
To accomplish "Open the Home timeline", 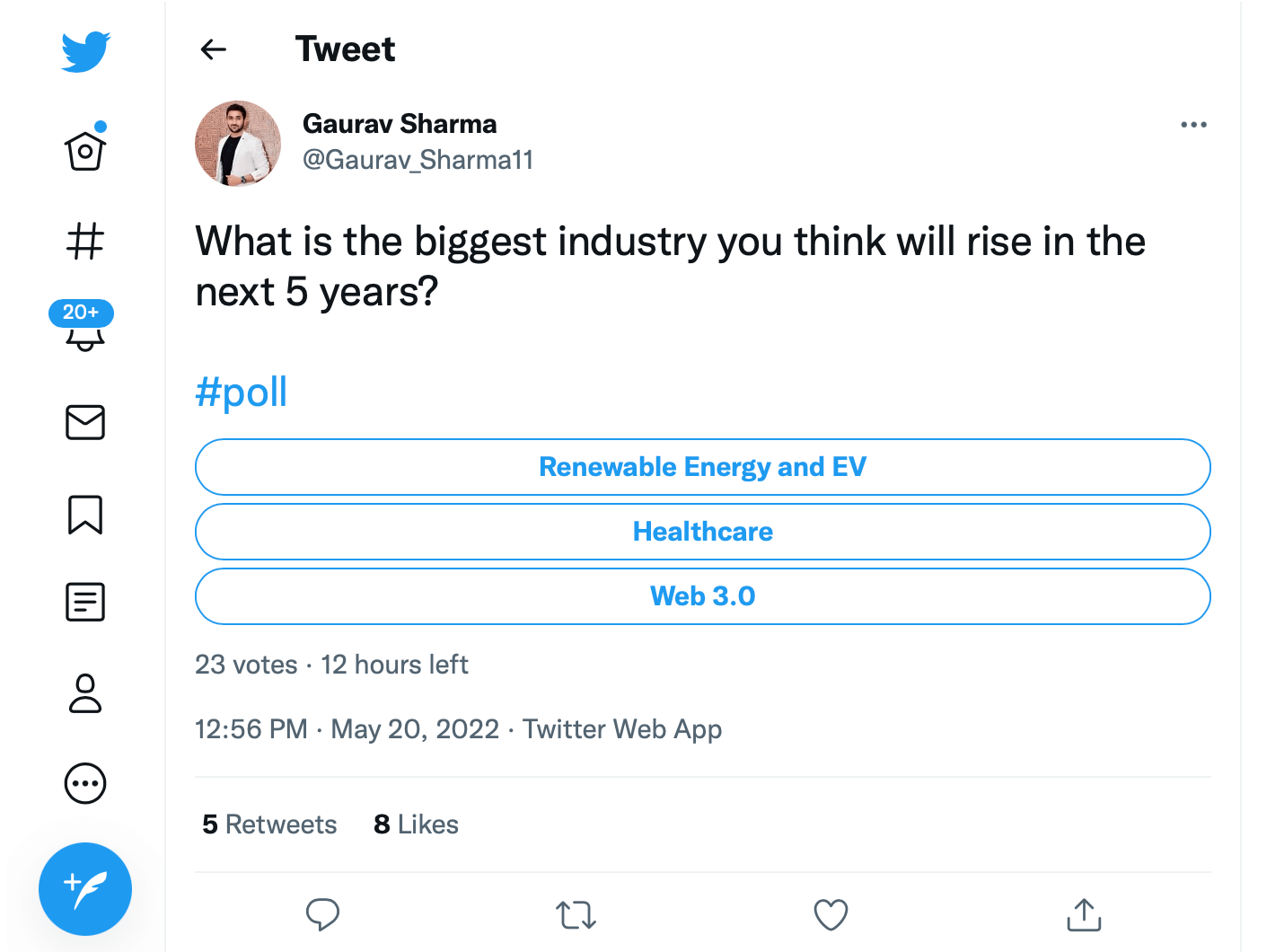I will pos(84,150).
